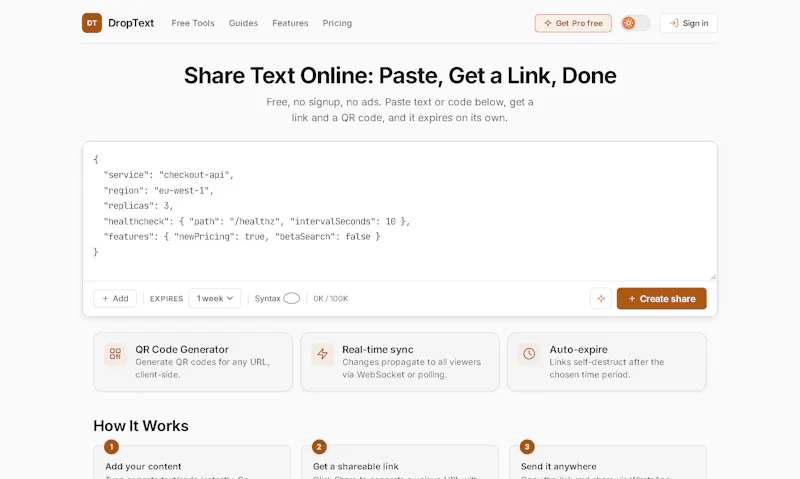This screenshot has height=479, width=800.
Task: Open the Guides menu item
Action: click(x=243, y=23)
